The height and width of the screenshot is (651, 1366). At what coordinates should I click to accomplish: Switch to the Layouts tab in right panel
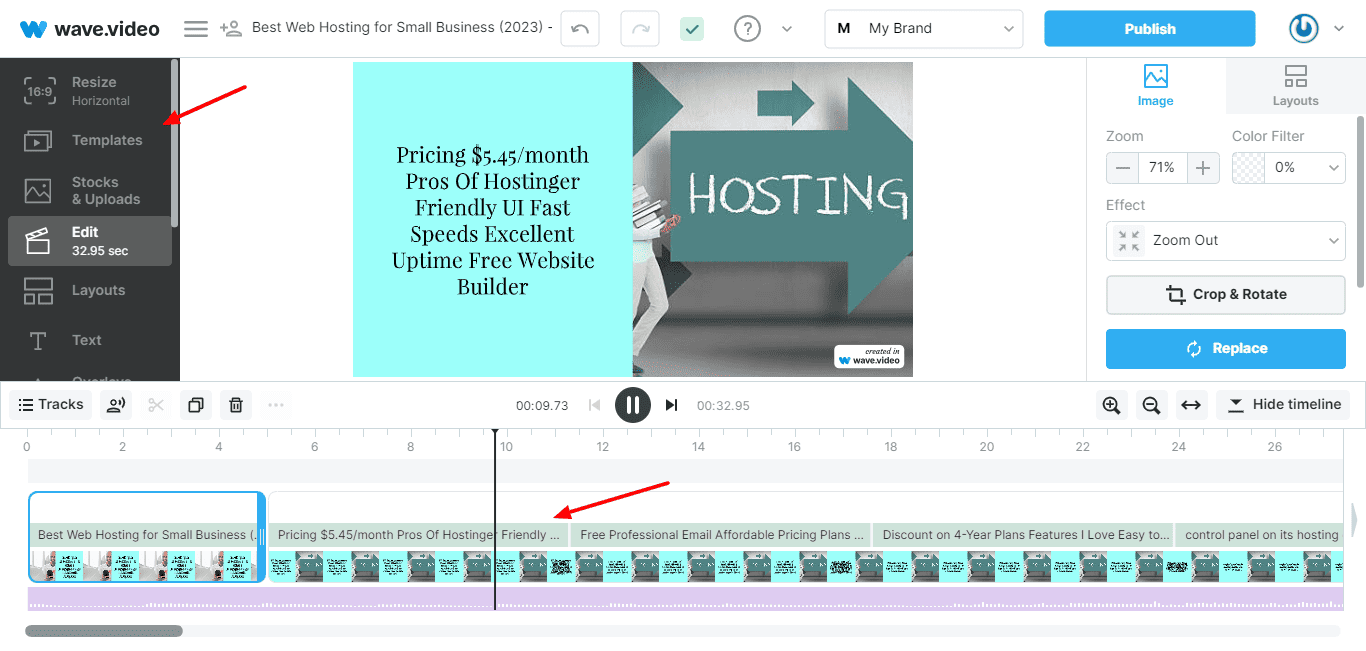point(1295,86)
